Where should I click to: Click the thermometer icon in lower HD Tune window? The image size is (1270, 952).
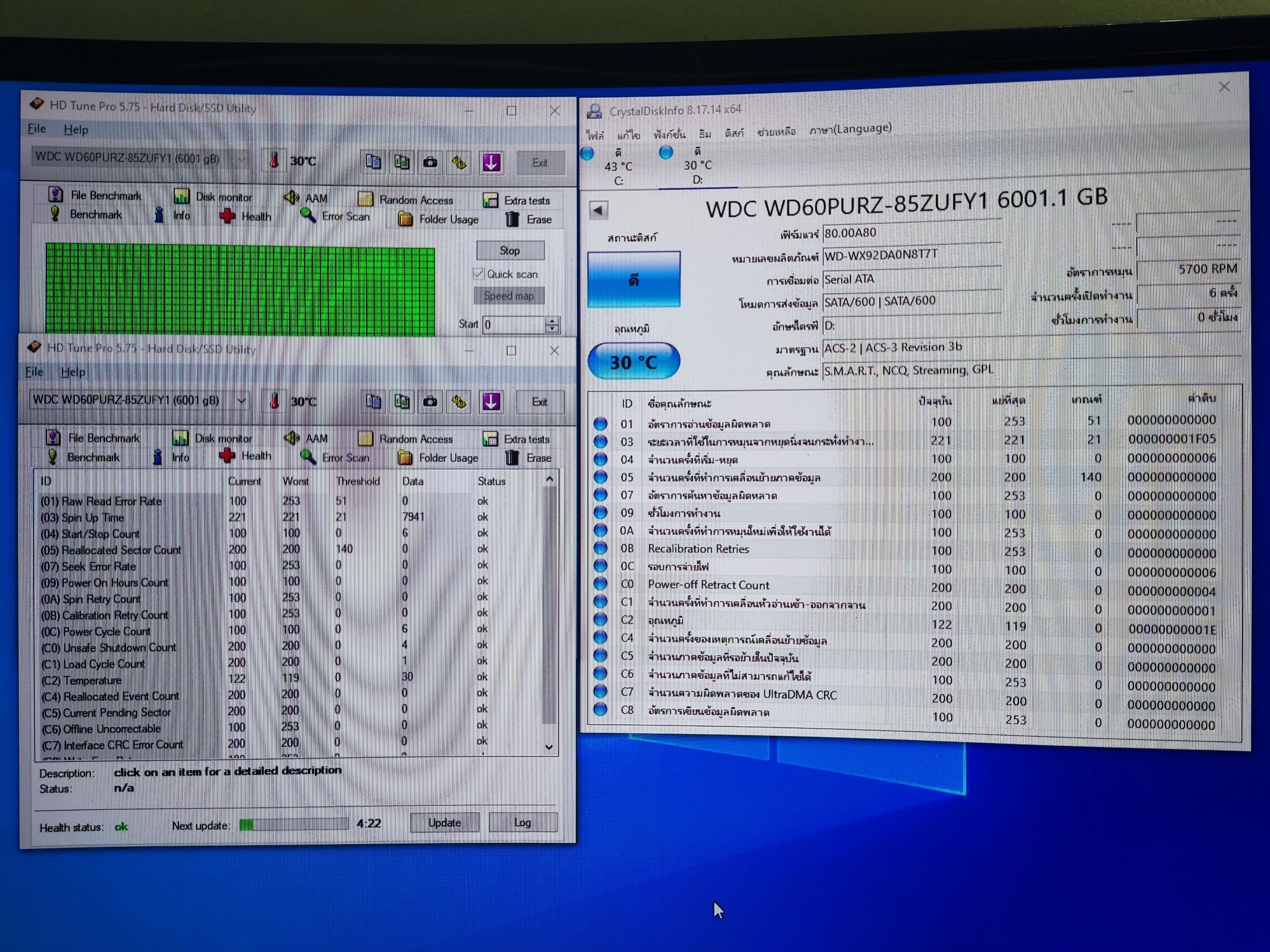(275, 401)
